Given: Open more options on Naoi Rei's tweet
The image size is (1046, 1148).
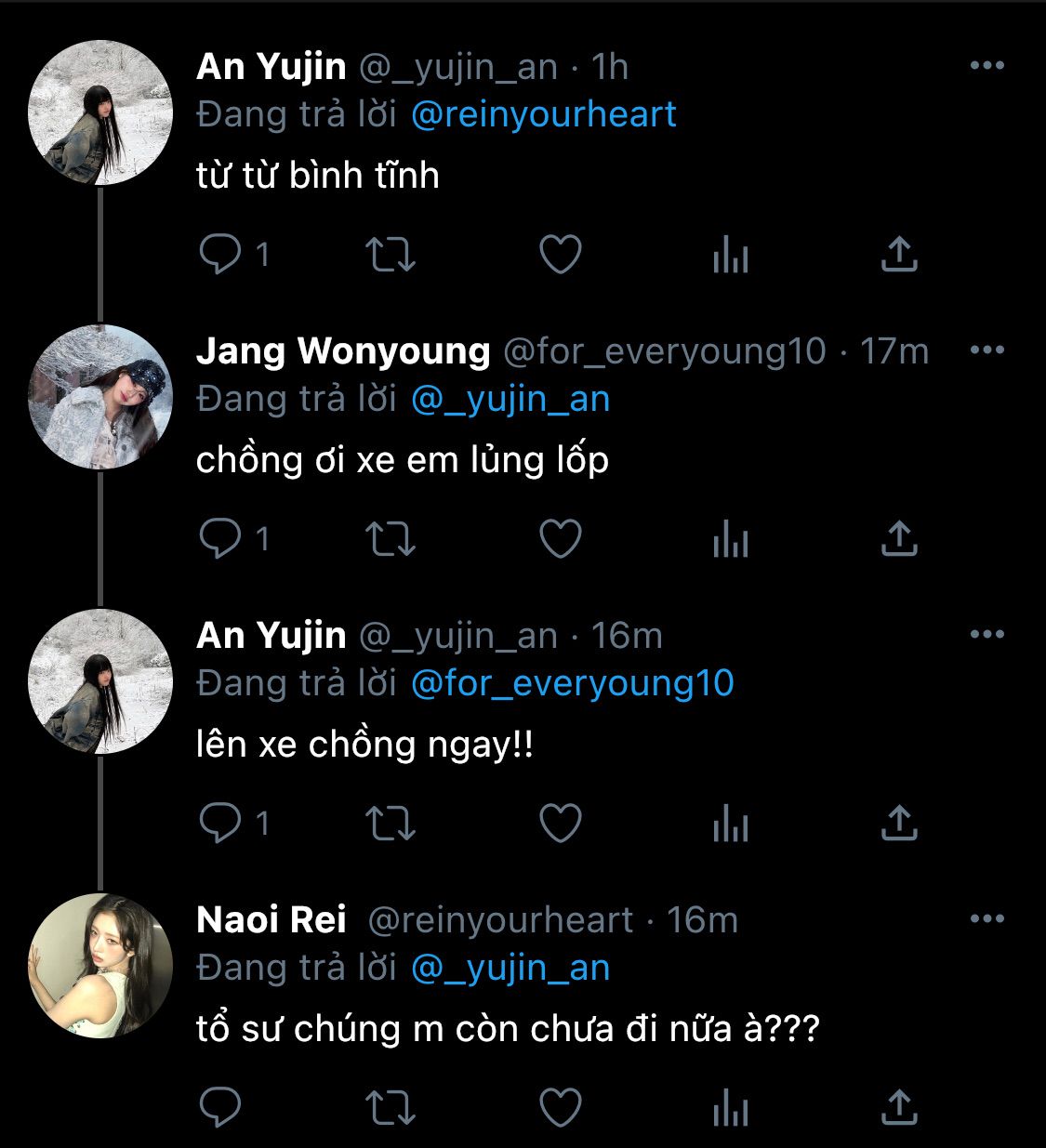Looking at the screenshot, I should click(986, 919).
